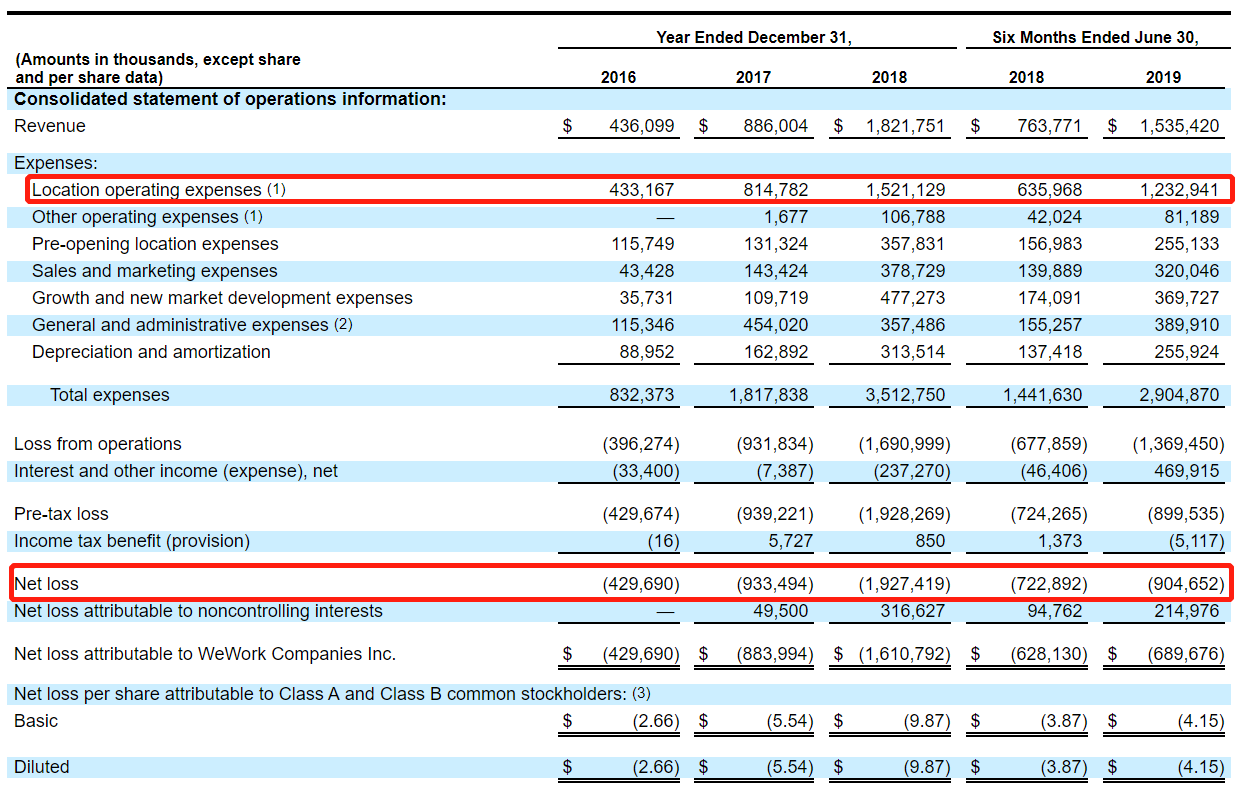The width and height of the screenshot is (1250, 796).
Task: Click footnote (1) beside Location operating expenses
Action: point(275,190)
